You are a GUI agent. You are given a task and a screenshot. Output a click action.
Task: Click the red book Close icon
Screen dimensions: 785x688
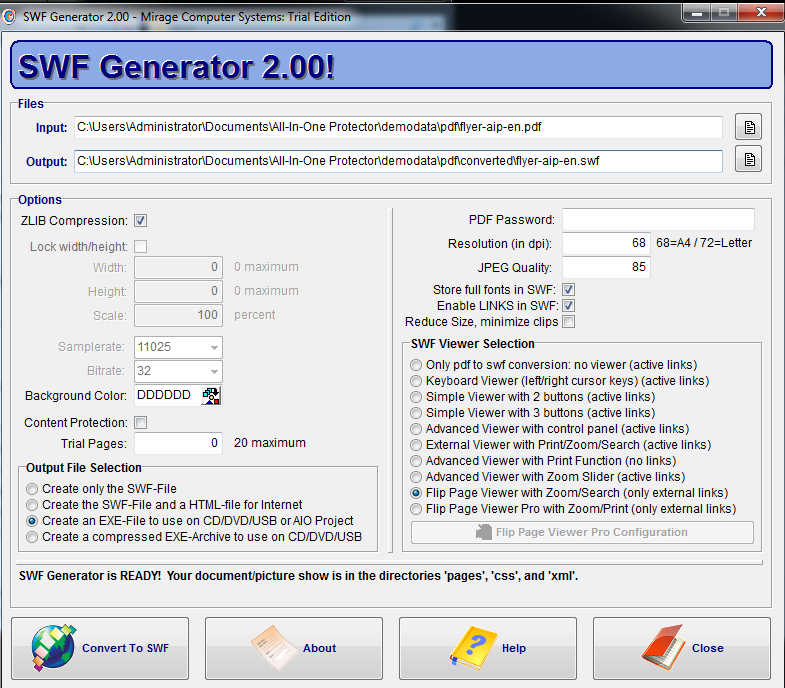point(662,647)
